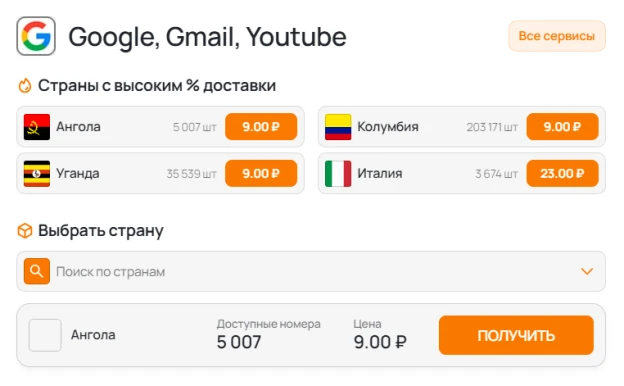Click the Uganda flag icon
The width and height of the screenshot is (624, 386).
37,174
